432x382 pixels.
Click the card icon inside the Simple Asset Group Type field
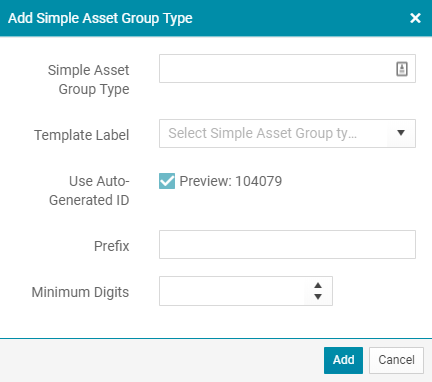point(402,69)
